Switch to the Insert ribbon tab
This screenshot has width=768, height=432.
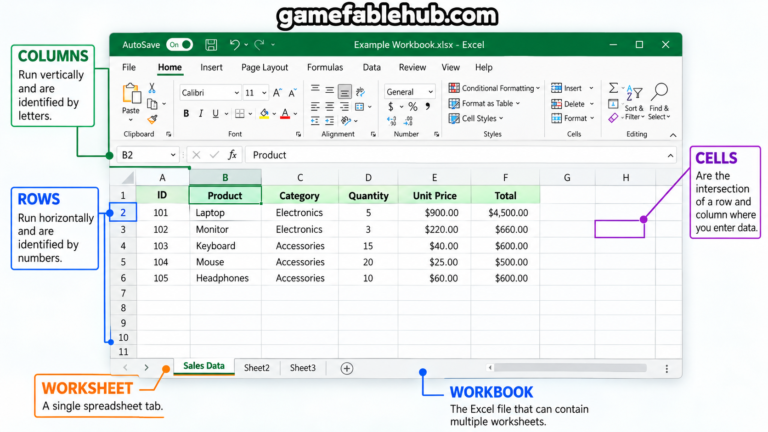[211, 68]
